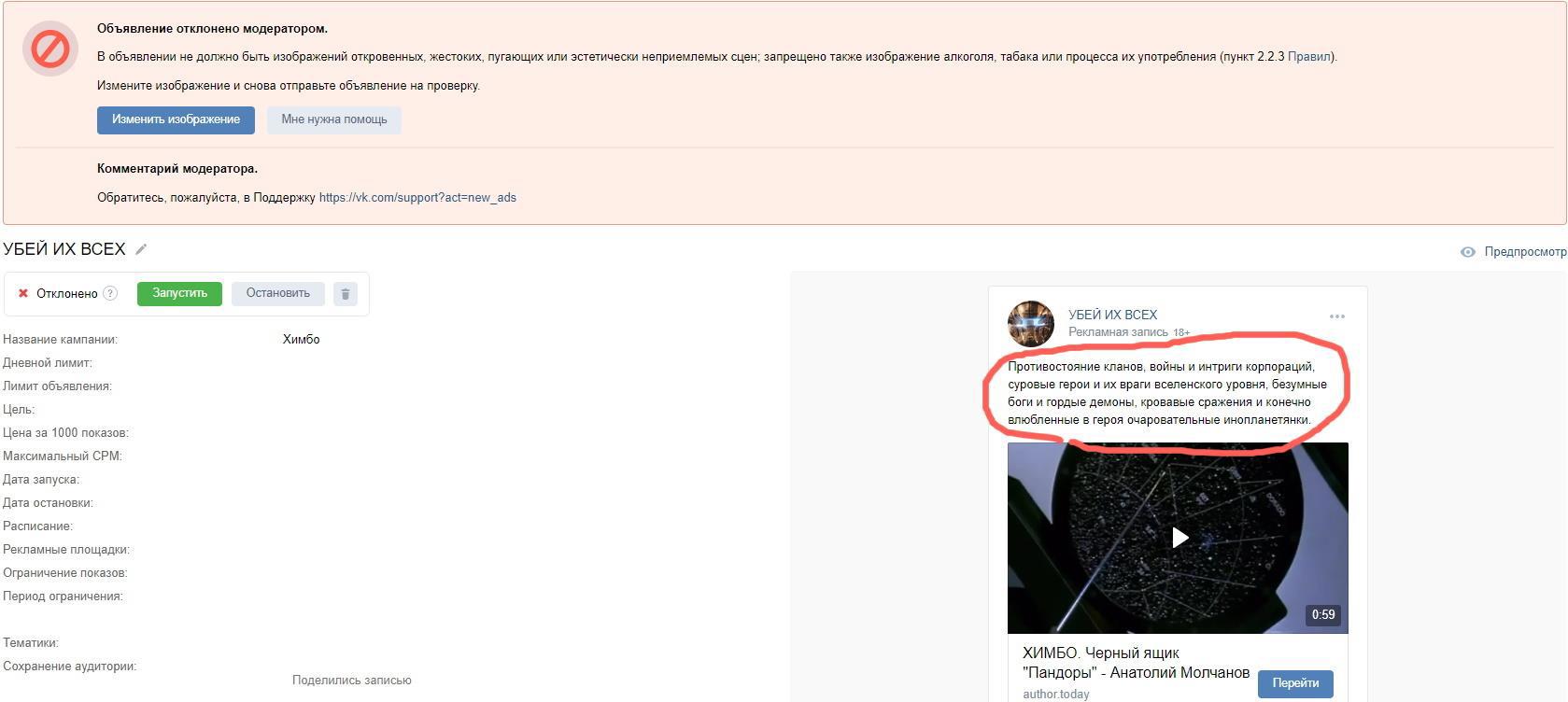Screen dimensions: 1568x702
Task: Play the video in ad preview
Action: (x=1180, y=538)
